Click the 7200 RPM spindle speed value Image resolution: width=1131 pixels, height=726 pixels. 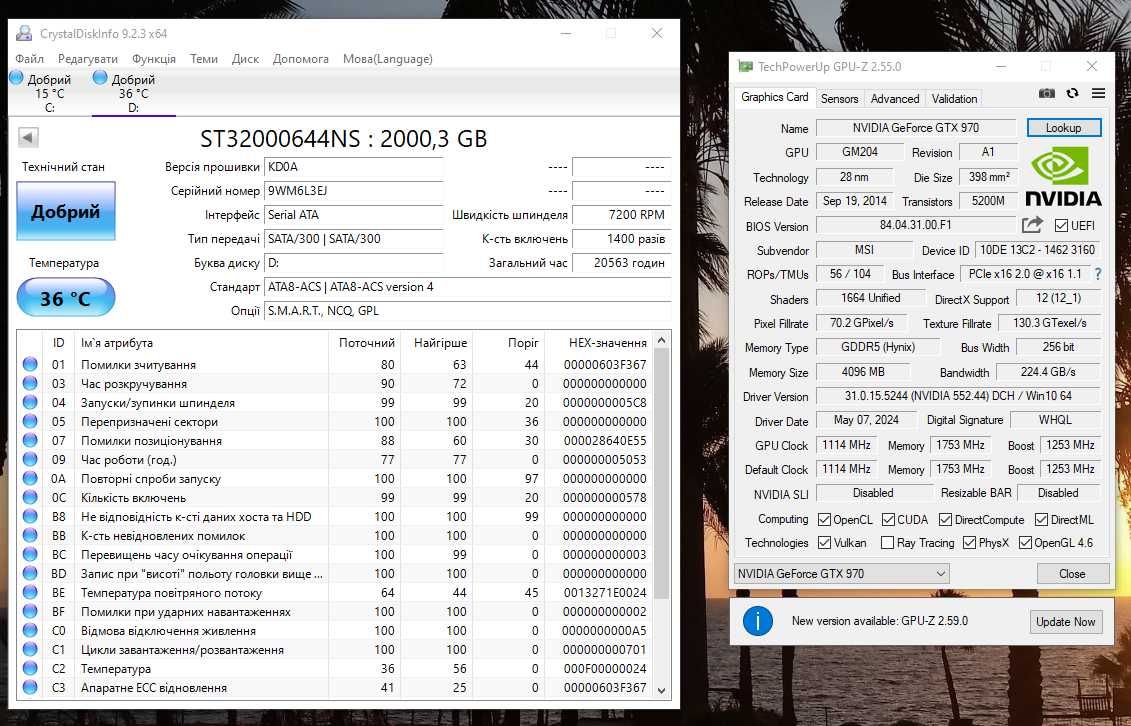622,215
